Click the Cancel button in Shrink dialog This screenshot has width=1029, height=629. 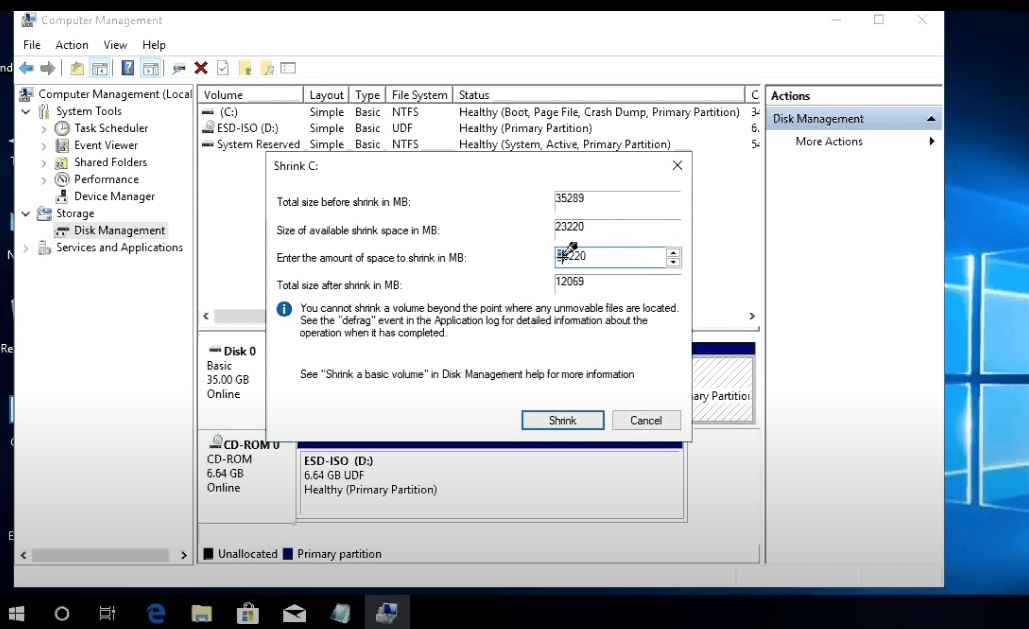tap(646, 420)
